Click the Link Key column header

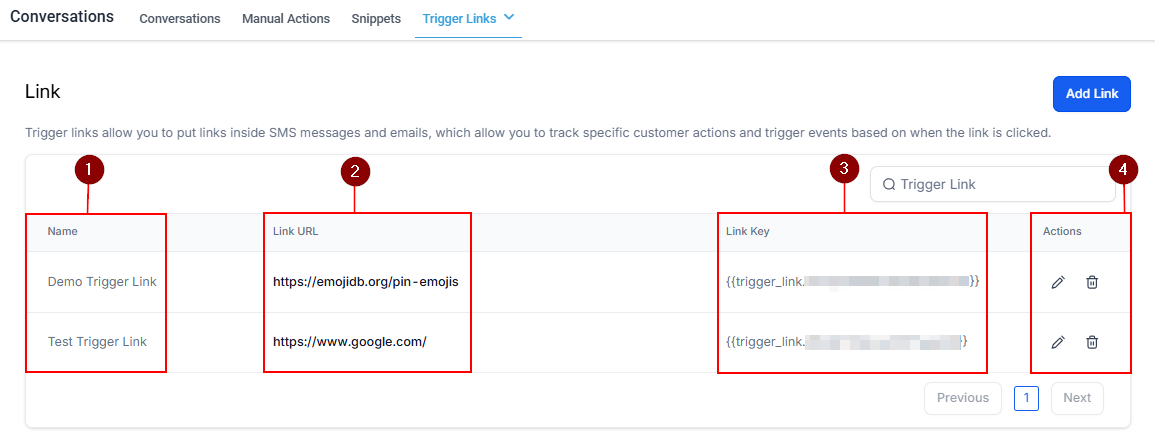[x=747, y=232]
